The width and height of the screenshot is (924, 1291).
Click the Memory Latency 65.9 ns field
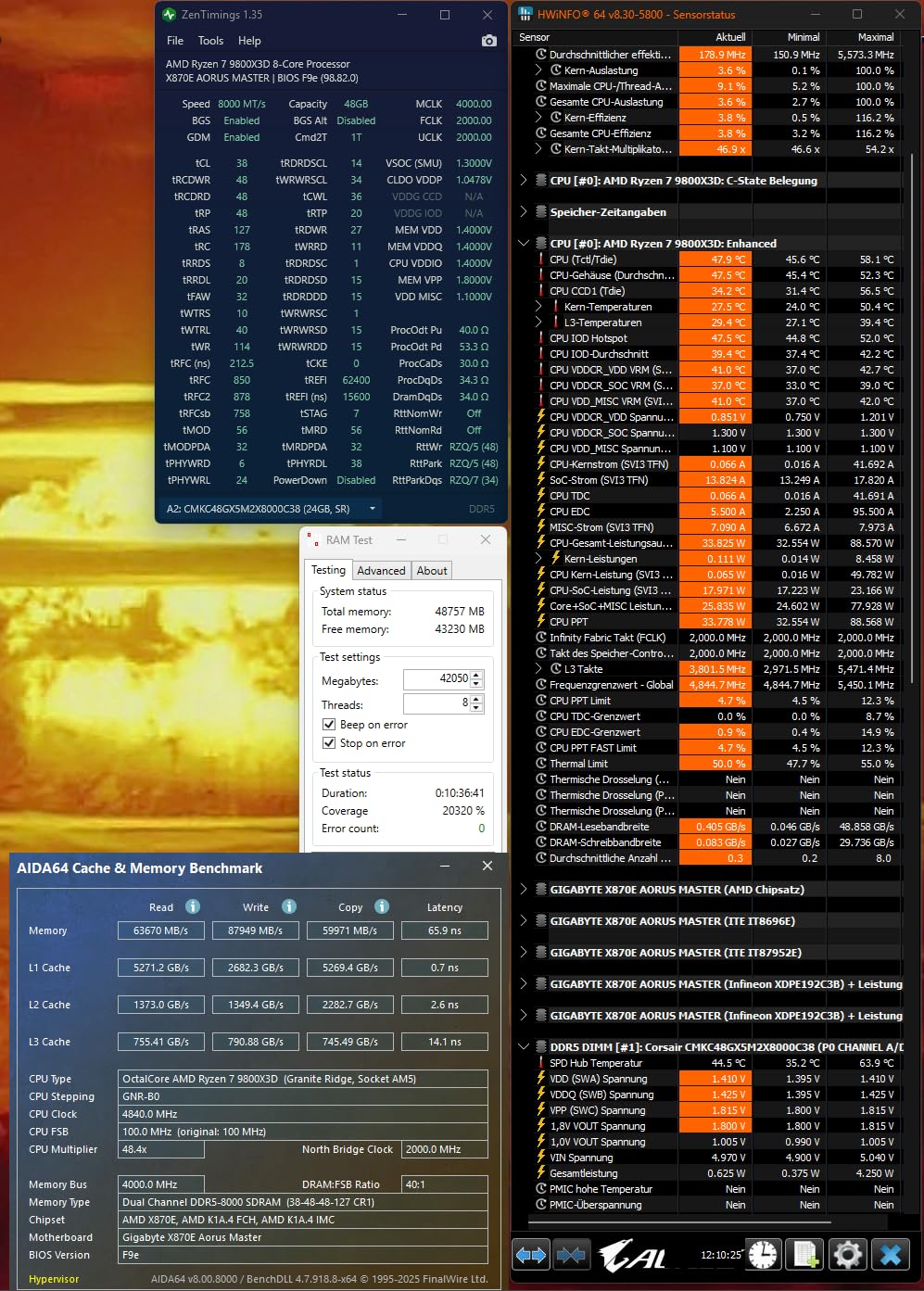tap(445, 930)
